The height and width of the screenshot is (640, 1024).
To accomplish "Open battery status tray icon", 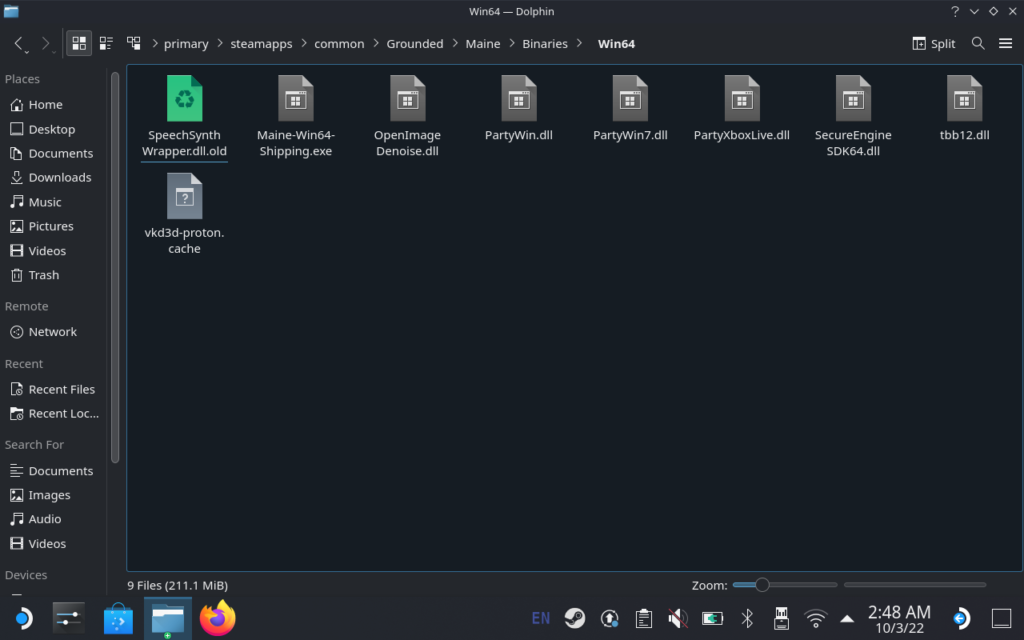I will coord(712,618).
